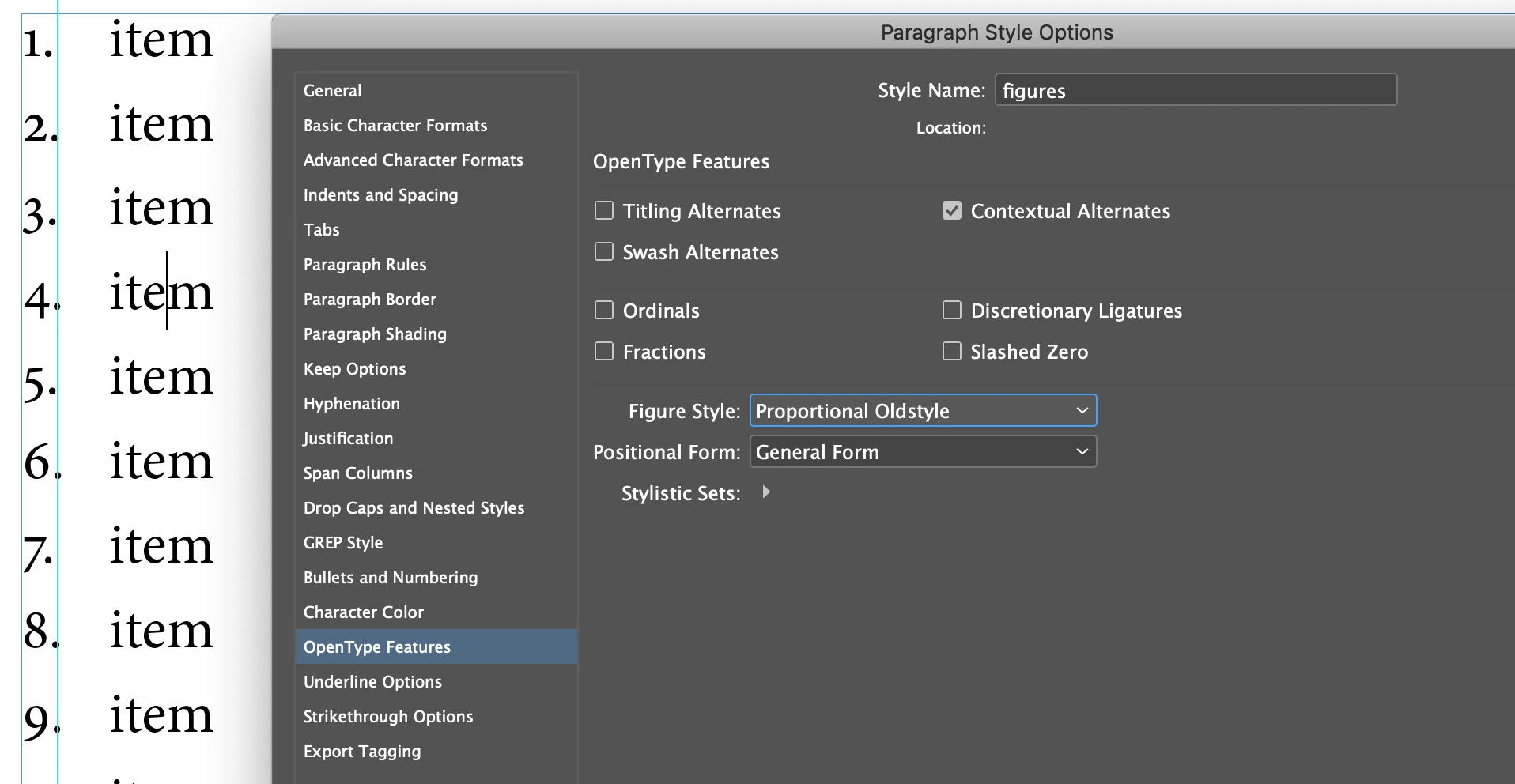Select Underline Options in the list

(x=372, y=682)
